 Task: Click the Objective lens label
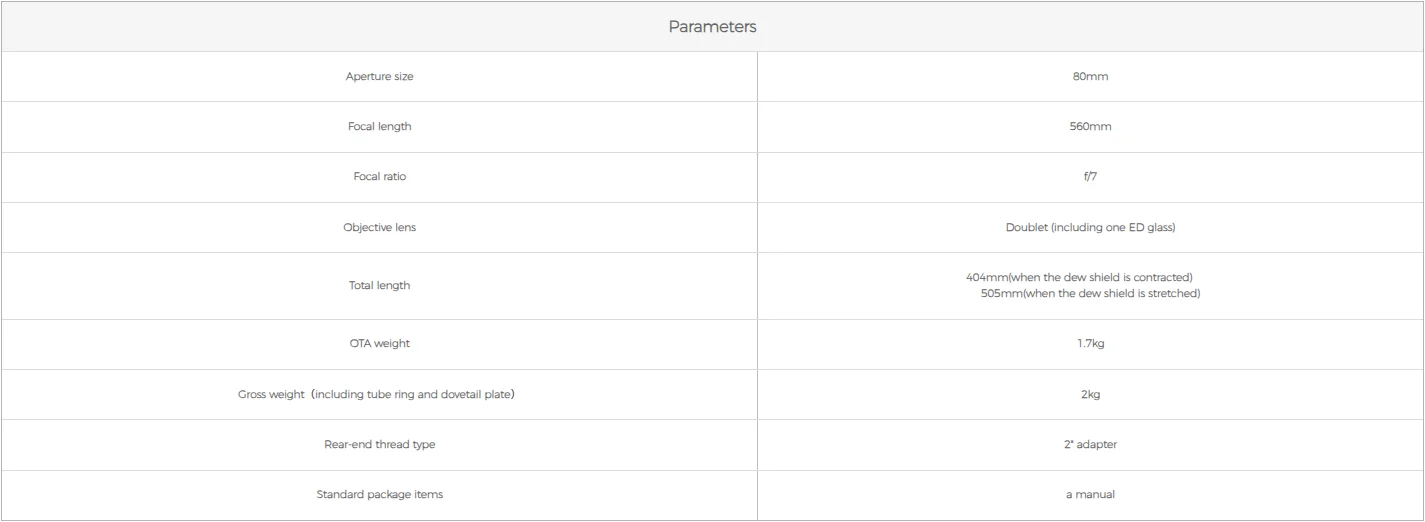379,227
